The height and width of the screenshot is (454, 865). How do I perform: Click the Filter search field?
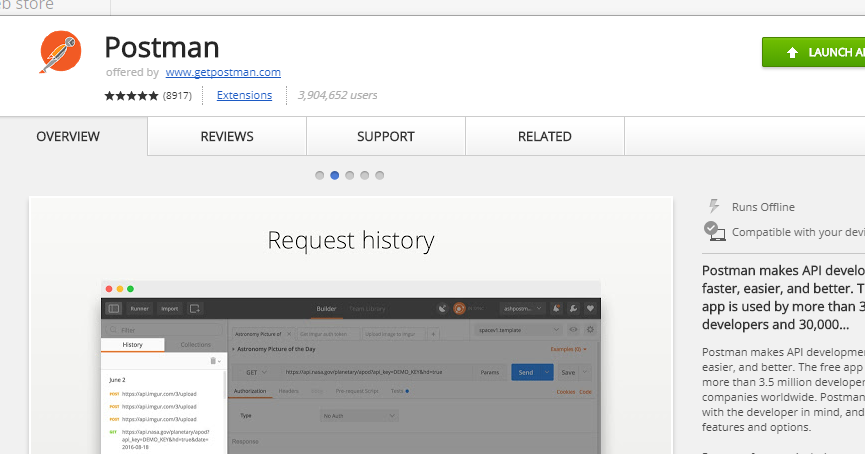pyautogui.click(x=164, y=330)
